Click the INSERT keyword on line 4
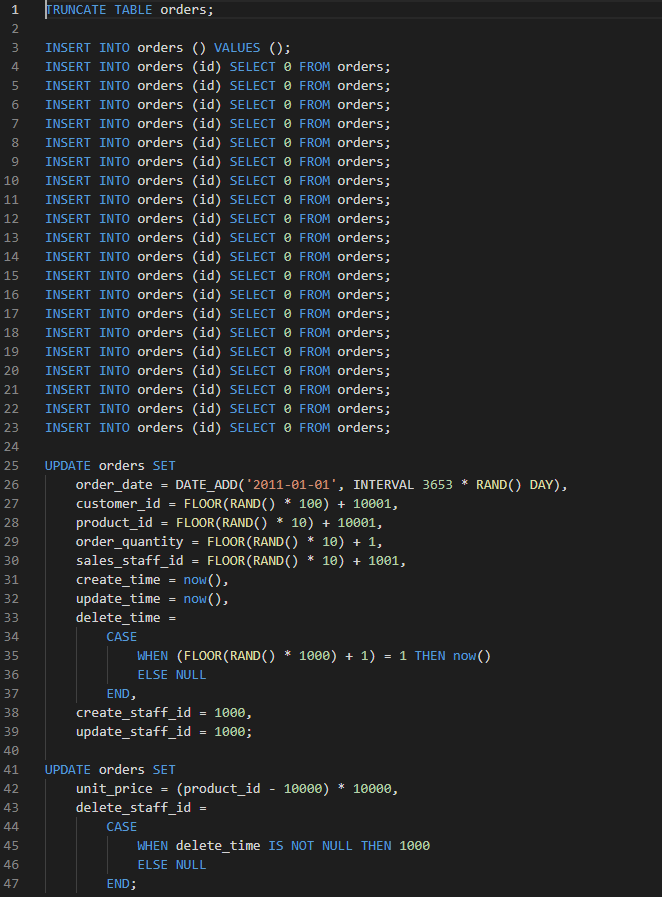 pyautogui.click(x=68, y=66)
